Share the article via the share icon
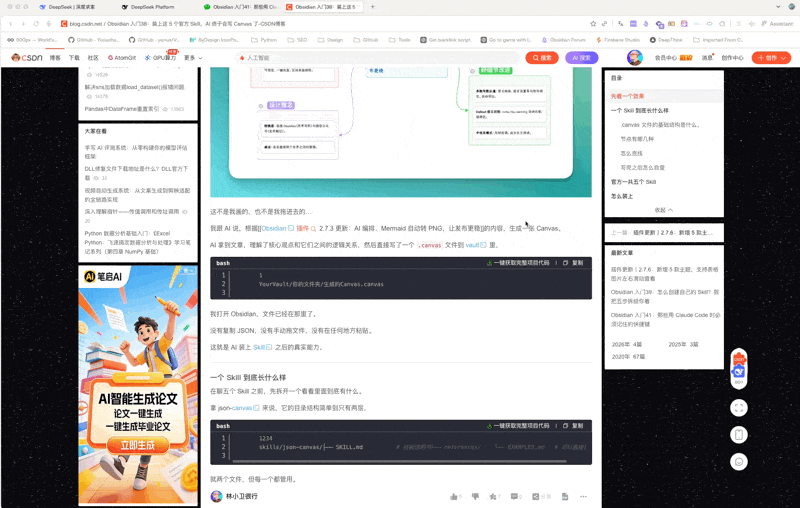 coord(536,496)
